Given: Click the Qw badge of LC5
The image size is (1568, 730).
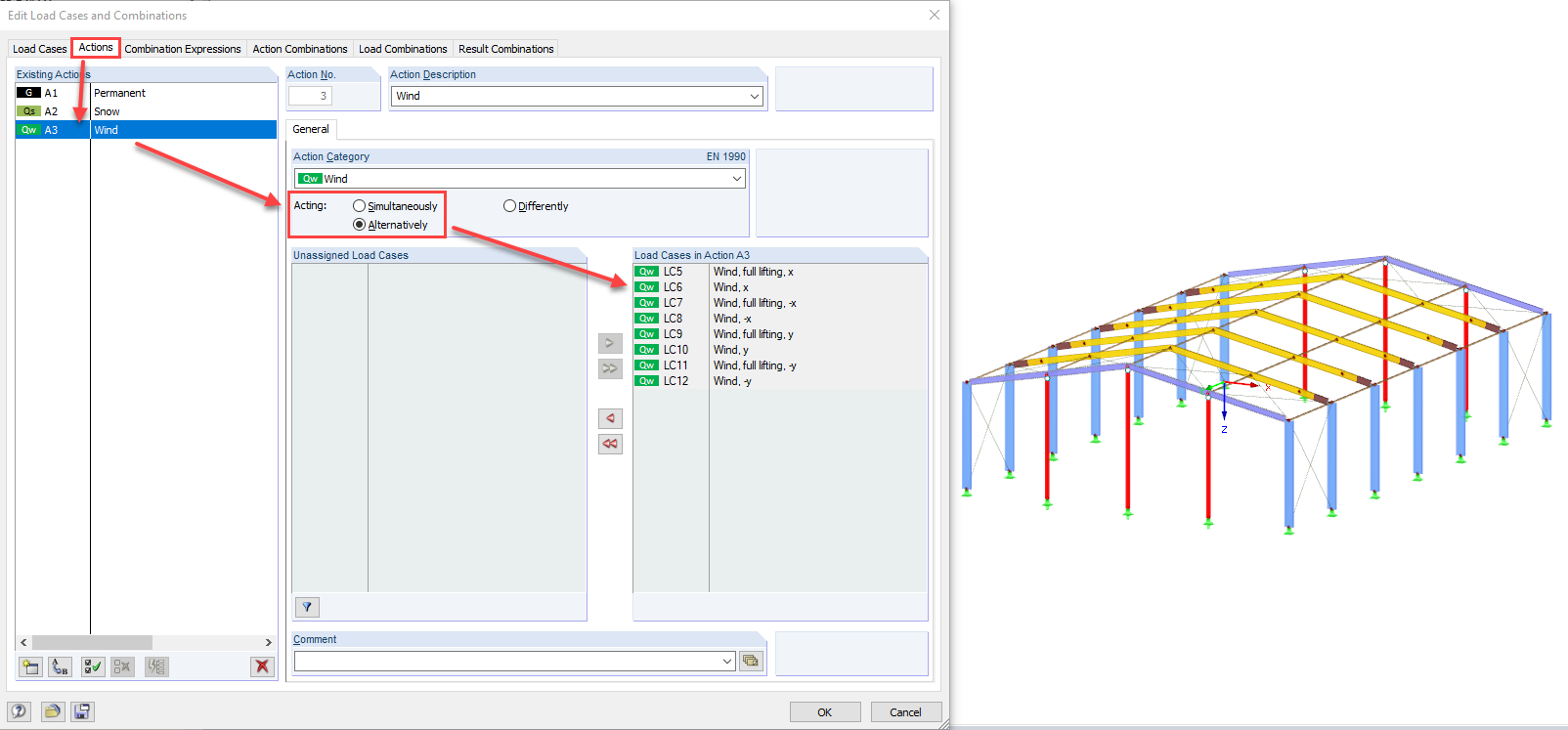Looking at the screenshot, I should pos(646,272).
